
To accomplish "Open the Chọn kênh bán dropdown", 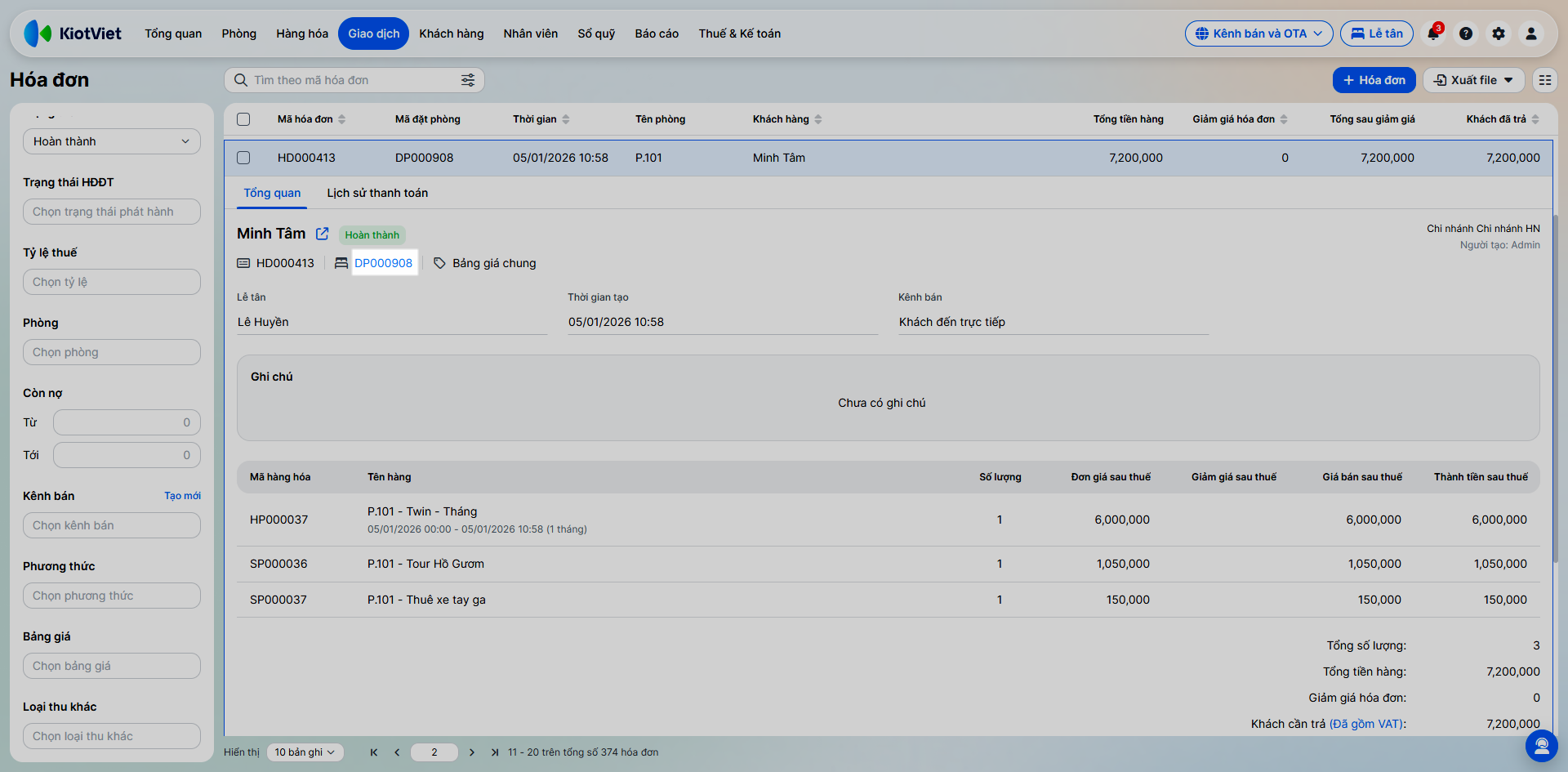I will click(x=112, y=525).
